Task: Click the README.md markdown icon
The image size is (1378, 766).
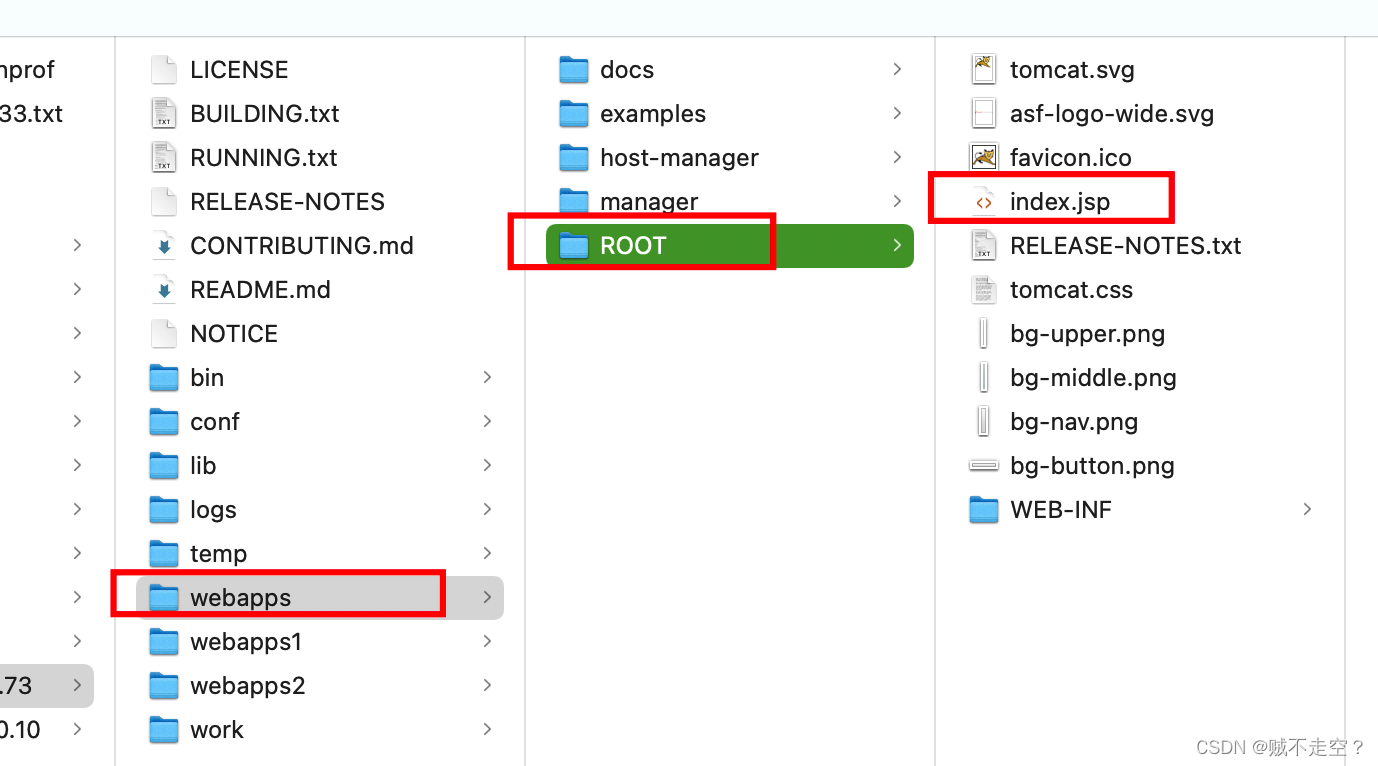Action: pyautogui.click(x=164, y=289)
